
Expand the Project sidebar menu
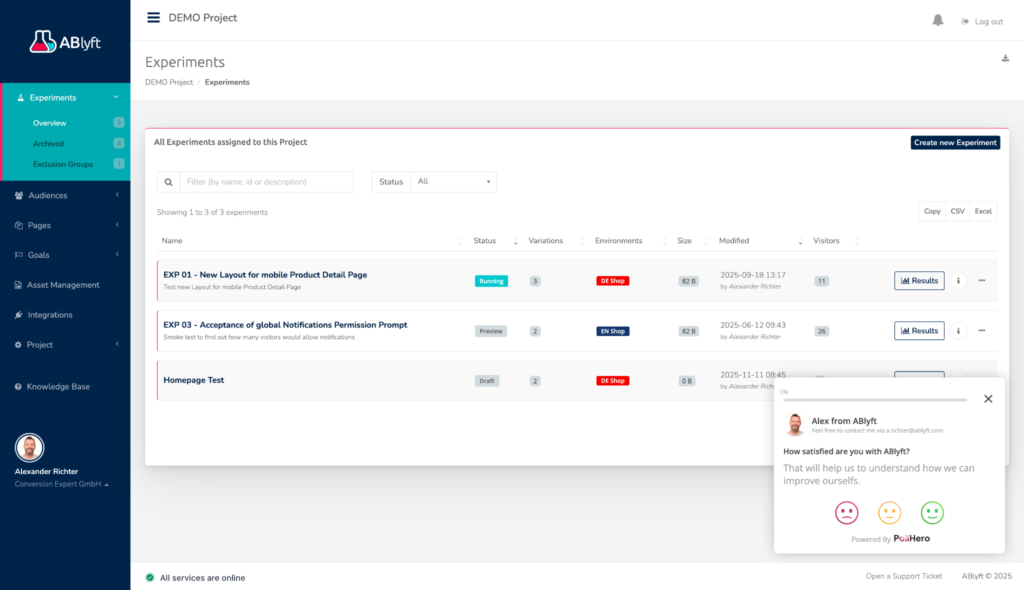click(65, 345)
